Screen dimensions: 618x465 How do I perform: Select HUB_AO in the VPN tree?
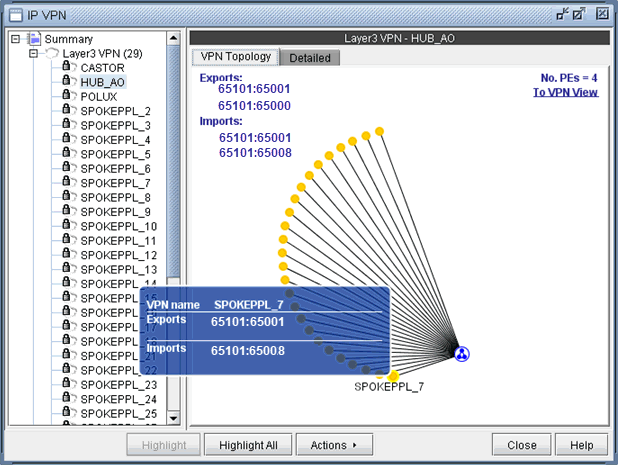103,82
